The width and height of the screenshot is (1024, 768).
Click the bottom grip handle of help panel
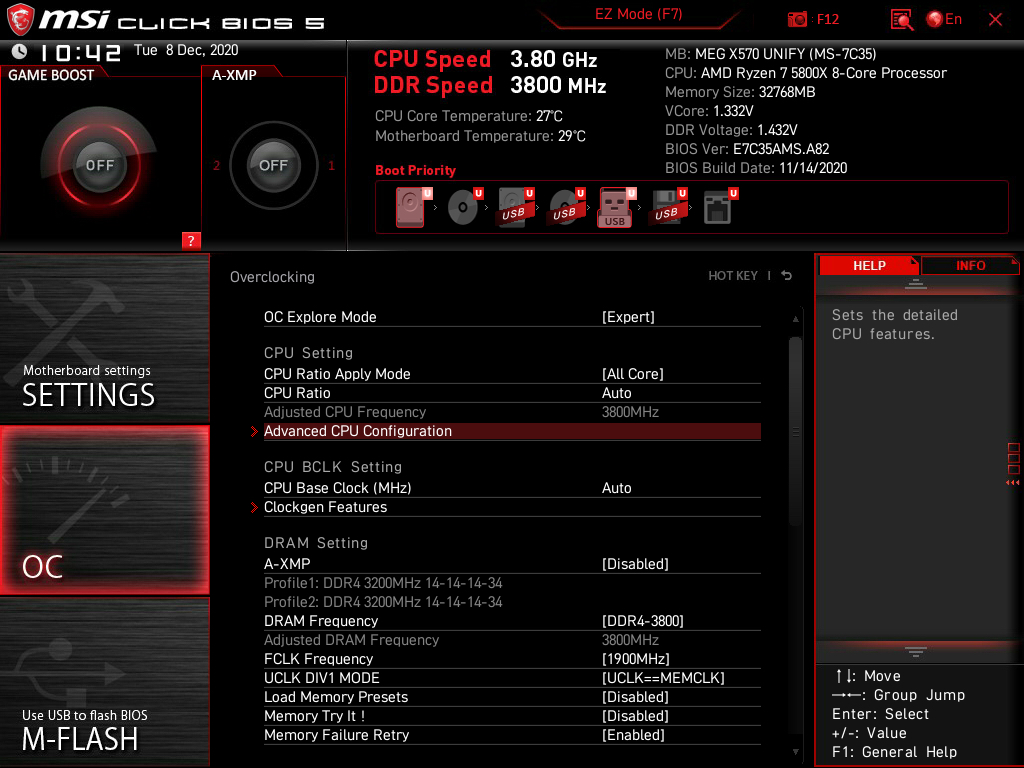[x=916, y=651]
